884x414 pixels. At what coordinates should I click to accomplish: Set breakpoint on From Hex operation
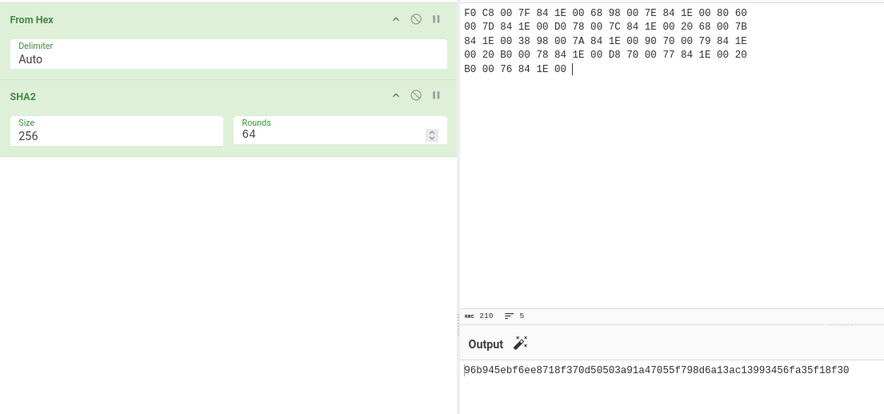[436, 19]
